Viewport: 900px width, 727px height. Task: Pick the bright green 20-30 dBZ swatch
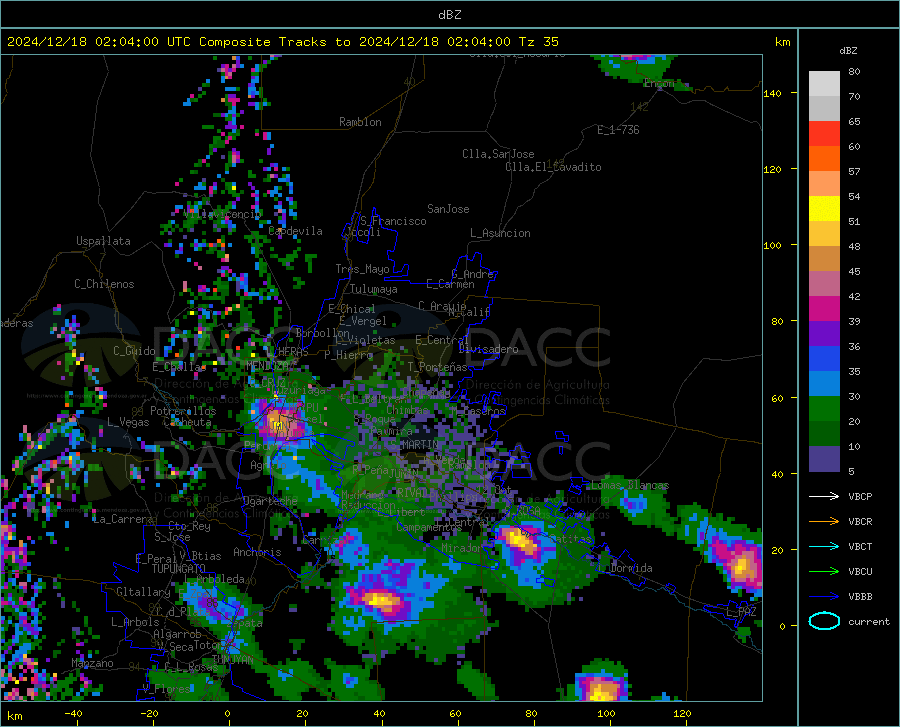tap(824, 409)
